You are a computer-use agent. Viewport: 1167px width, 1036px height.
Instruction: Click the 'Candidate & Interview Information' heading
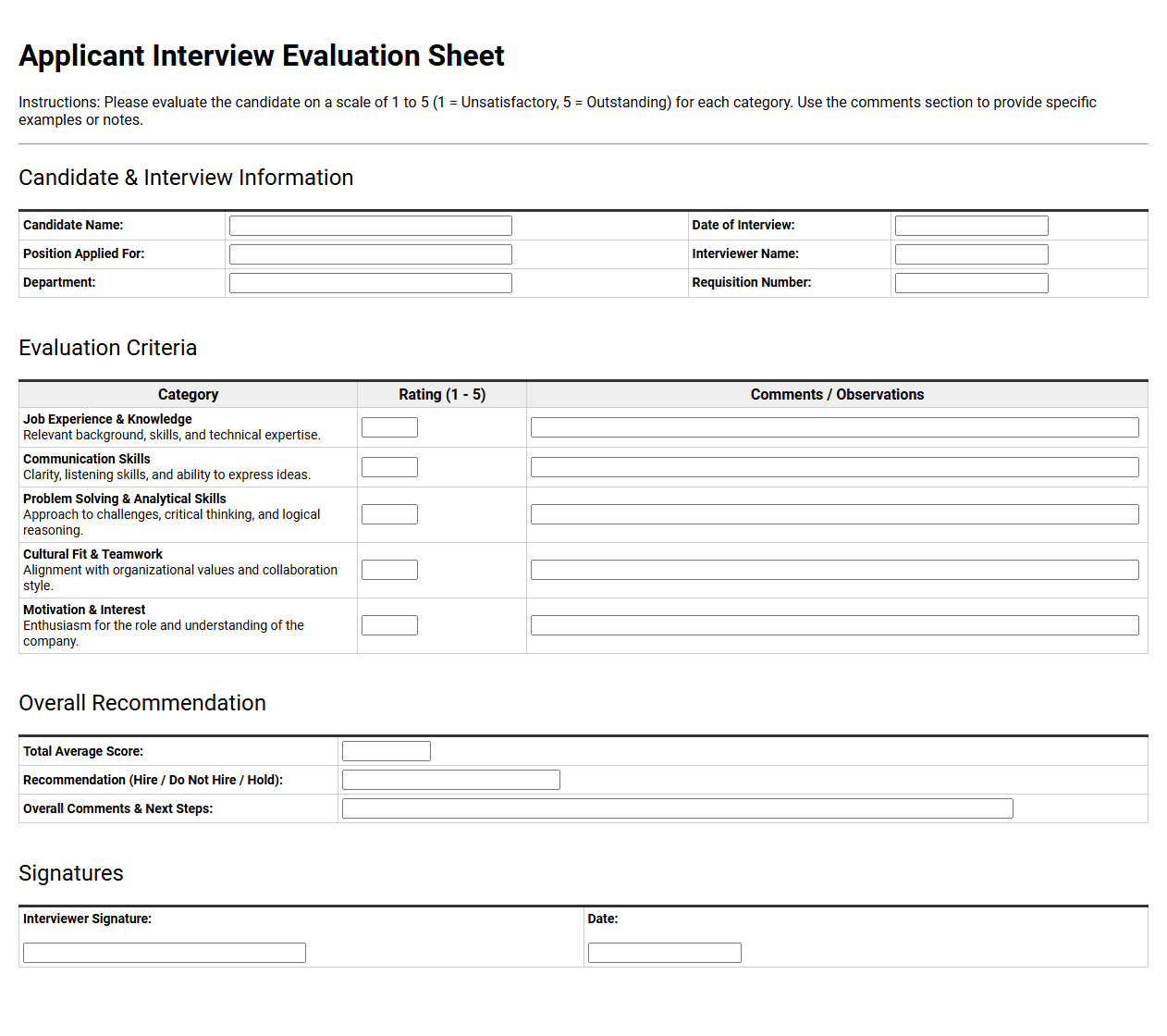click(186, 178)
